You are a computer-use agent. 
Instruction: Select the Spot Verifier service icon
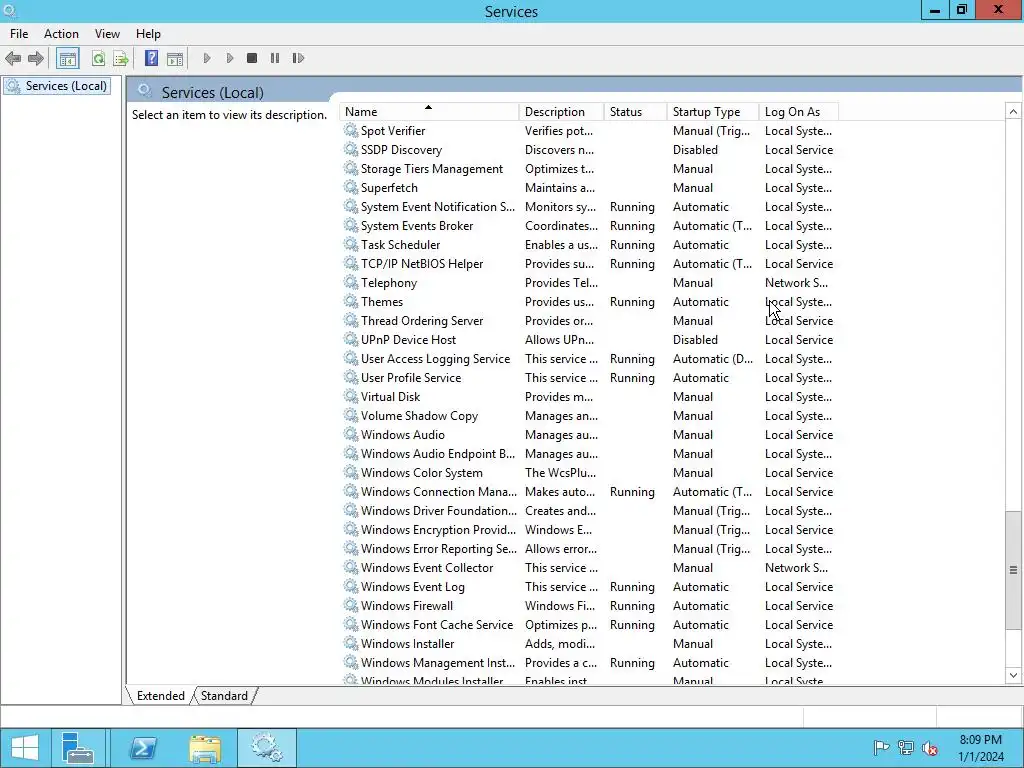click(x=351, y=131)
